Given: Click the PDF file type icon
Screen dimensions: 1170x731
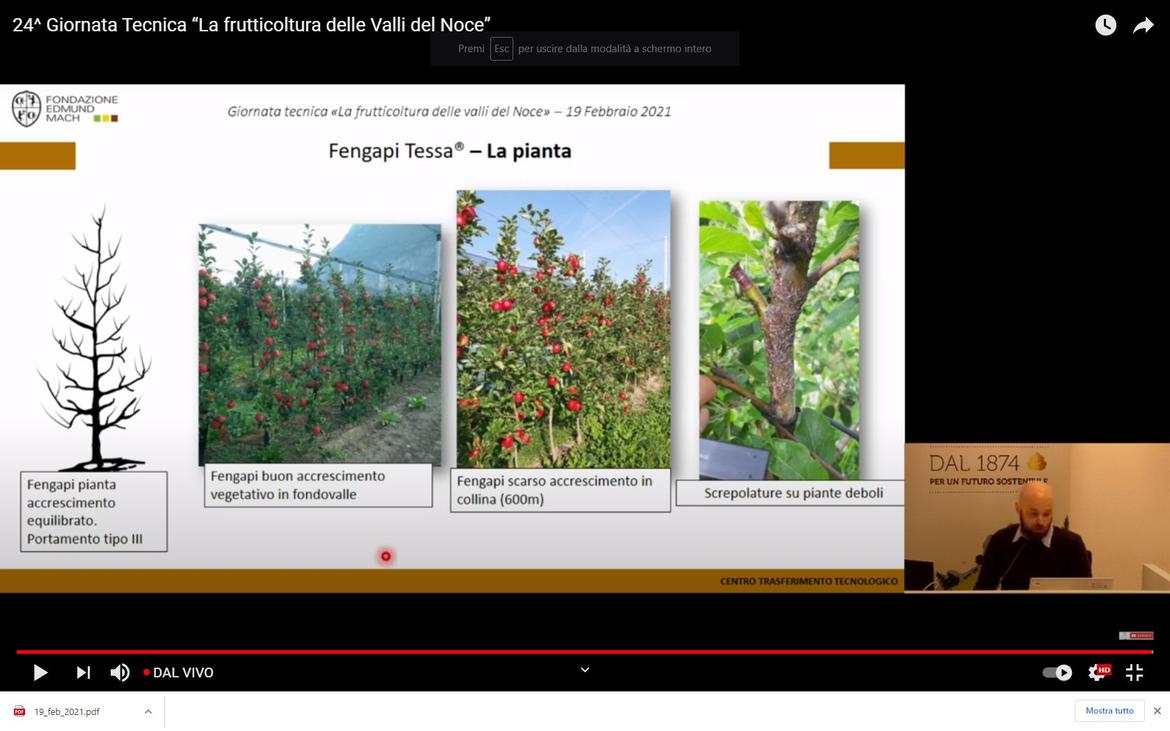Looking at the screenshot, I should point(19,712).
